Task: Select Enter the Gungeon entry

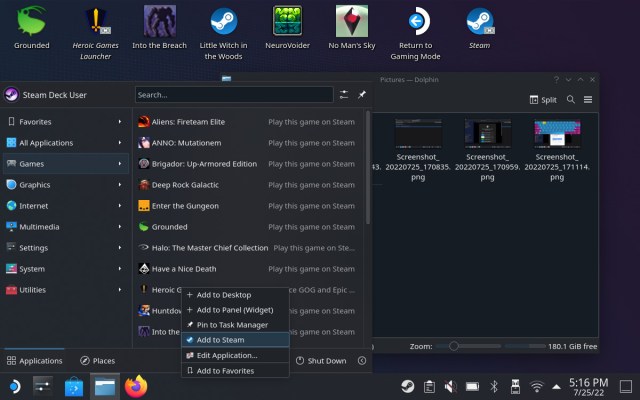Action: (x=248, y=206)
